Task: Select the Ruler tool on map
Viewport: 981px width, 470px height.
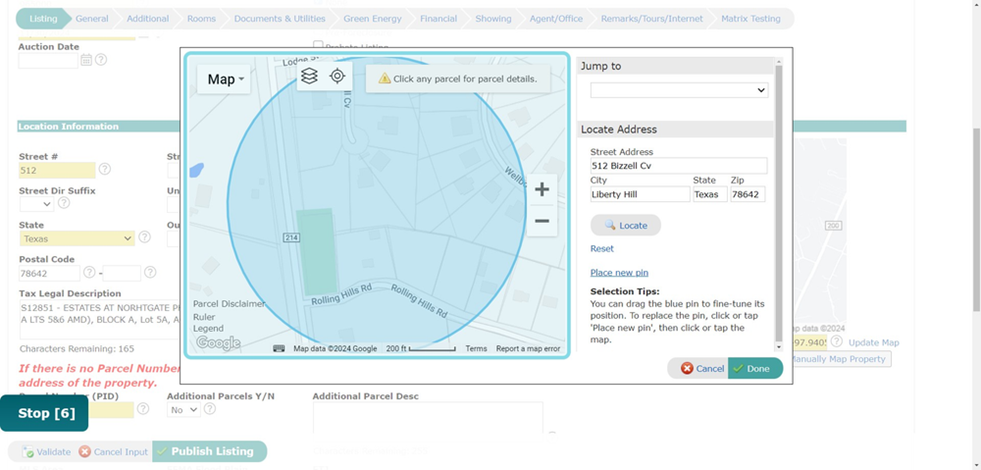Action: click(204, 316)
